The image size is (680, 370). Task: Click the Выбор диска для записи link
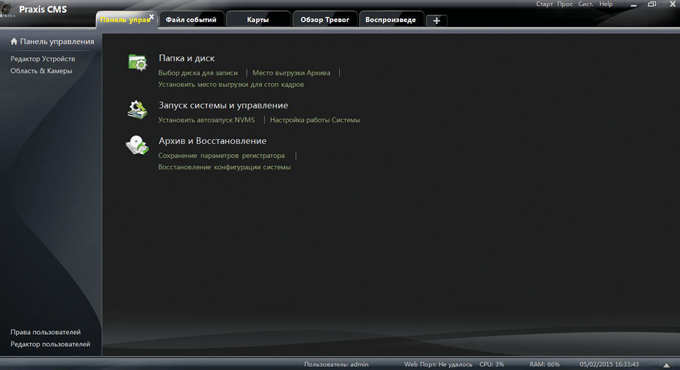click(x=198, y=73)
